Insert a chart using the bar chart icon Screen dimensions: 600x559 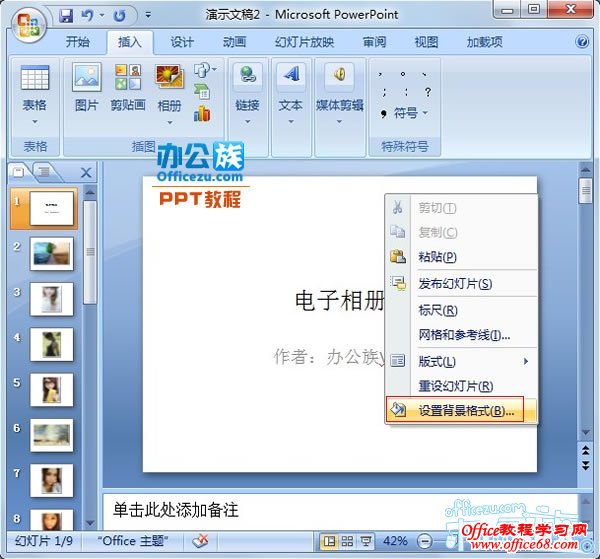click(202, 114)
